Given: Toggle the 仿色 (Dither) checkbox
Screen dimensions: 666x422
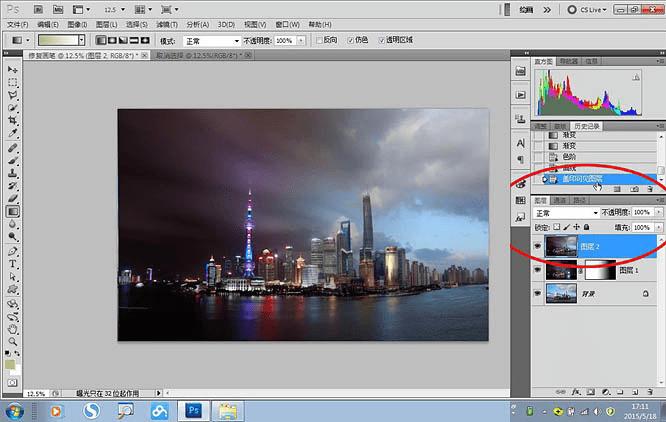Looking at the screenshot, I should click(x=350, y=40).
